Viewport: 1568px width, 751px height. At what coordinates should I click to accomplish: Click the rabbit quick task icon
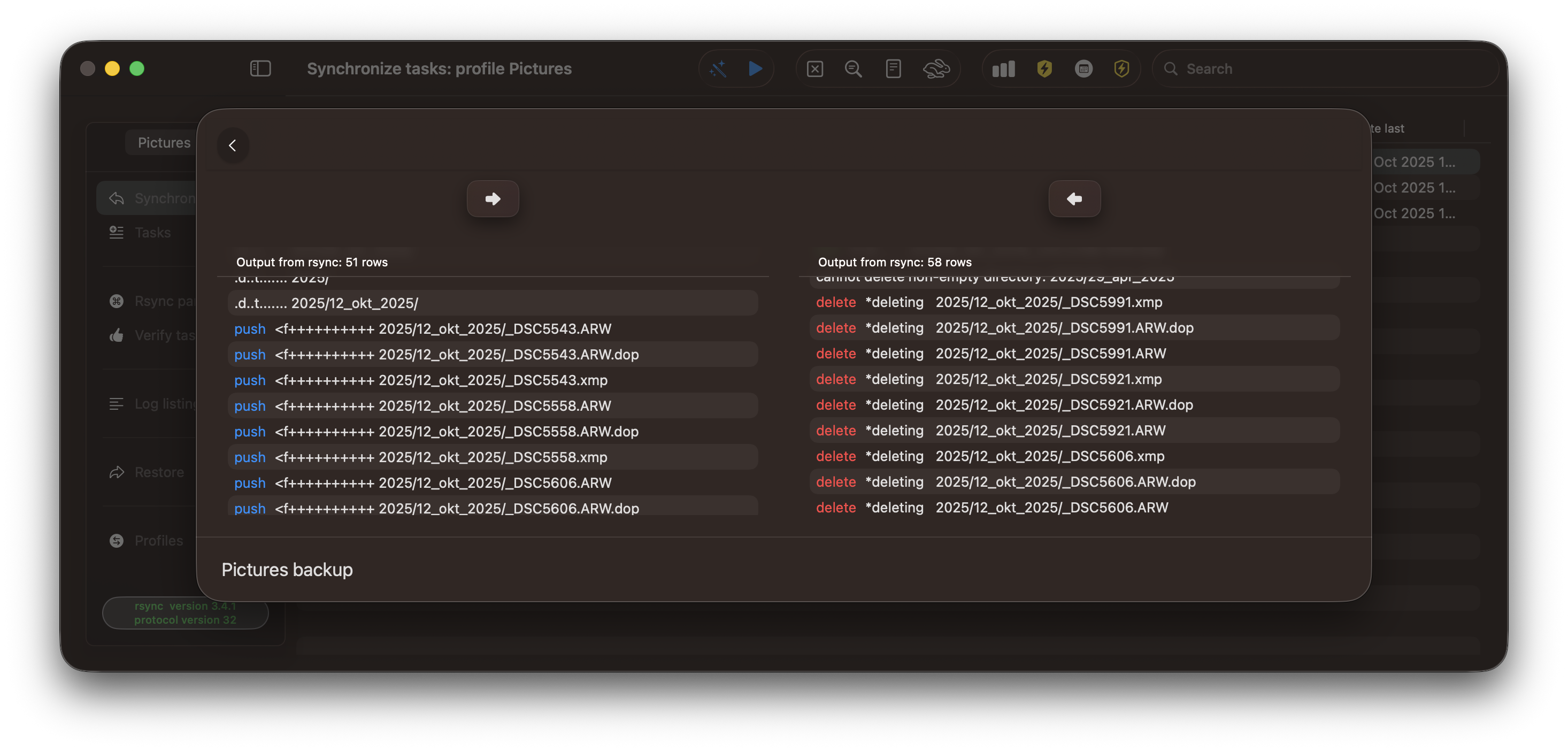(935, 69)
